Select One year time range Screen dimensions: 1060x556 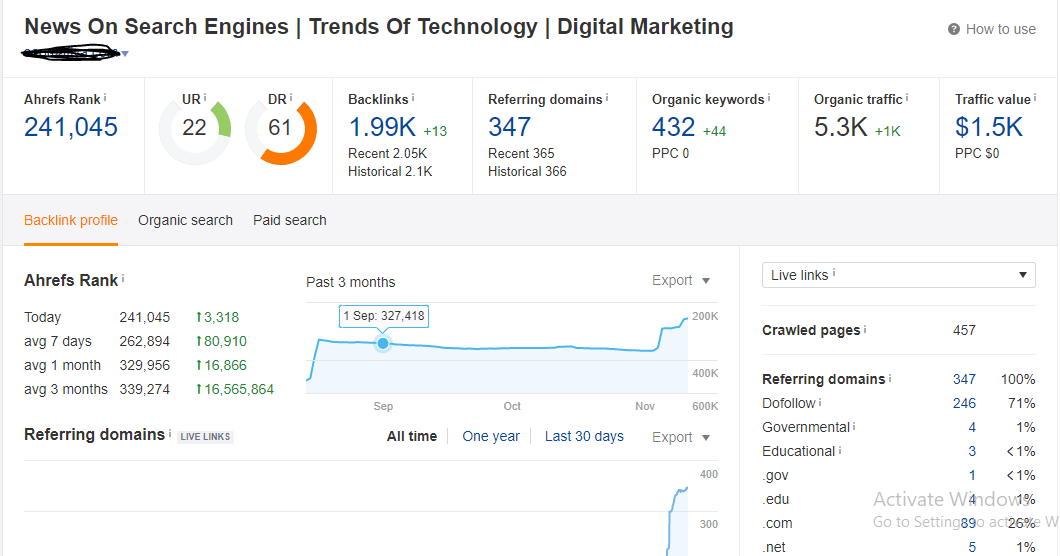pos(491,436)
